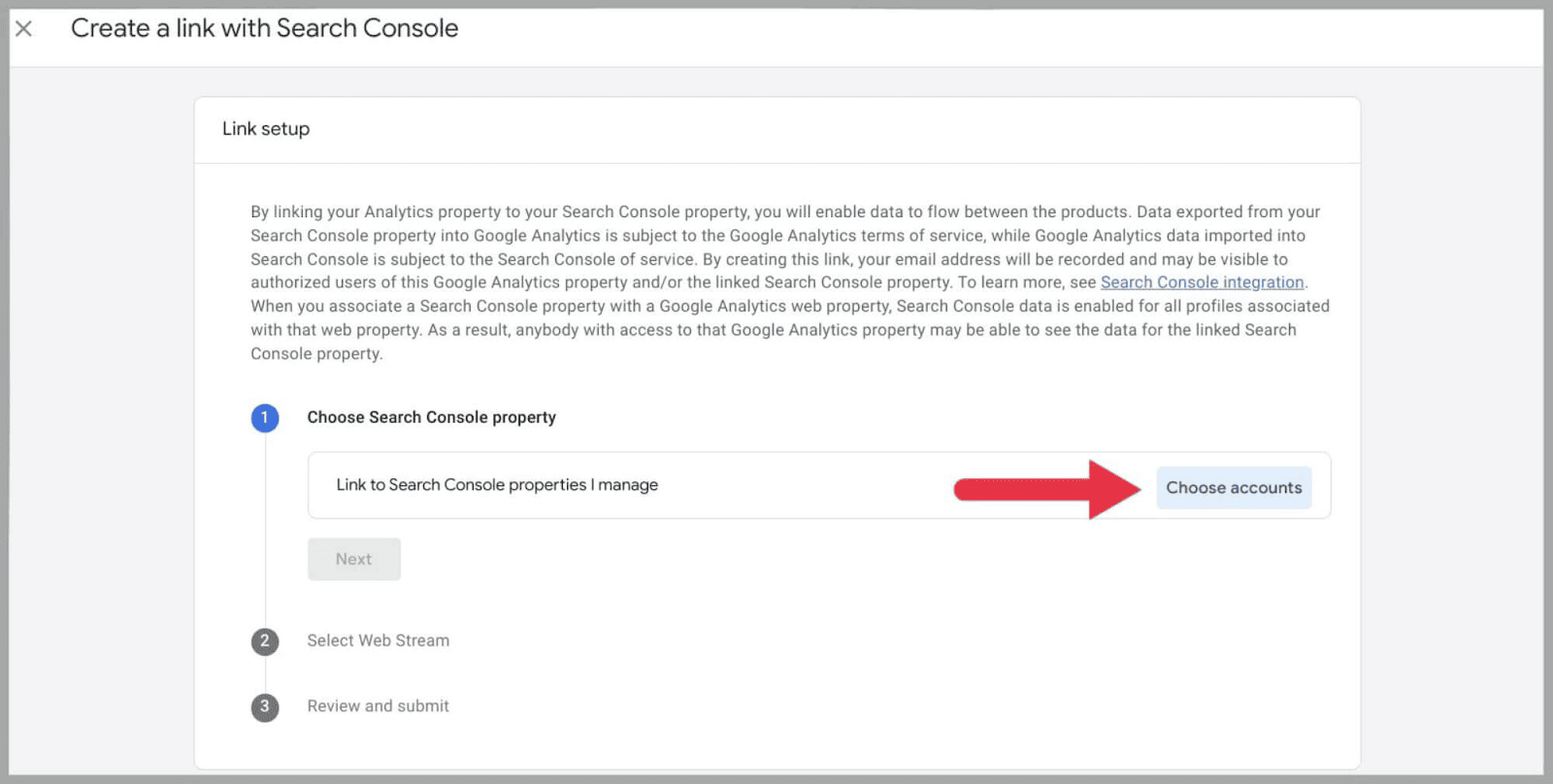Click the Choose accounts button
The image size is (1553, 784).
[x=1233, y=487]
